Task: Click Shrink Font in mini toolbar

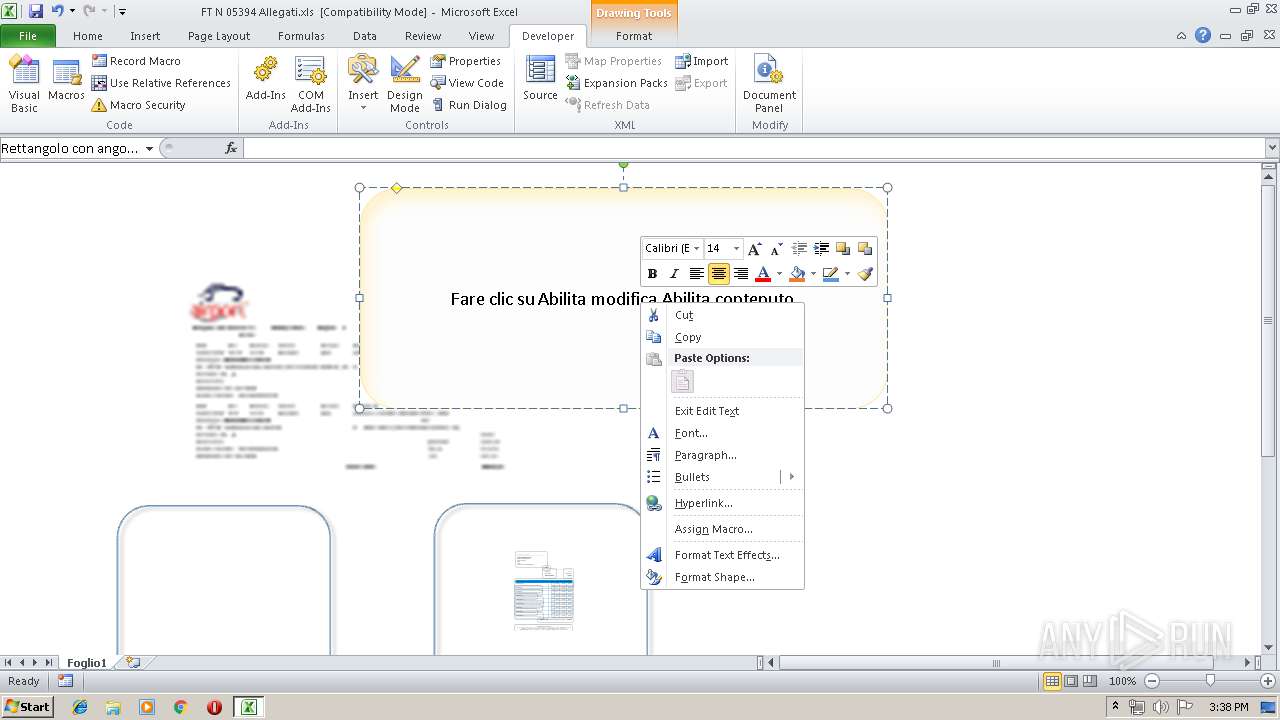Action: coord(777,248)
